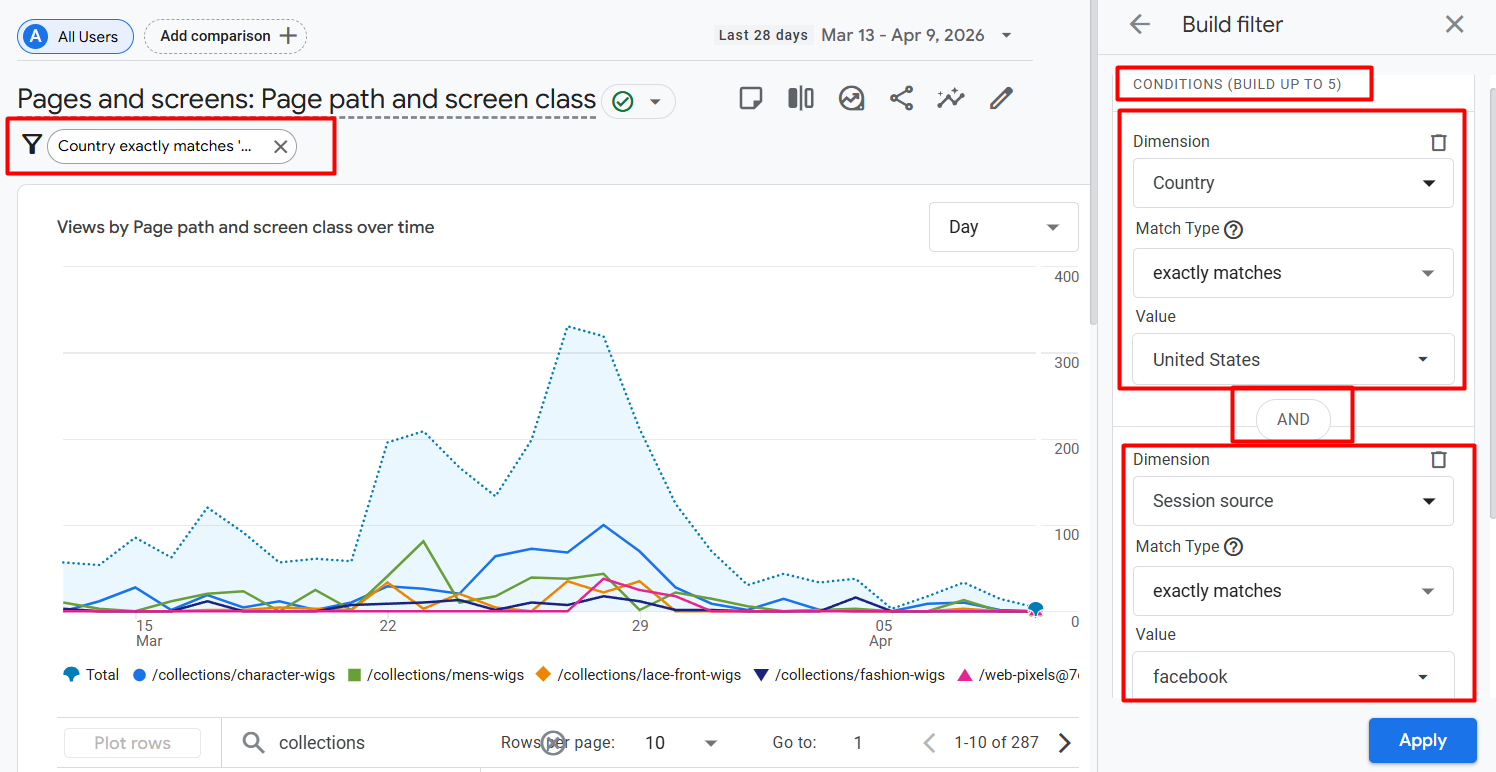Delete the Session source condition trash icon

coord(1438,460)
